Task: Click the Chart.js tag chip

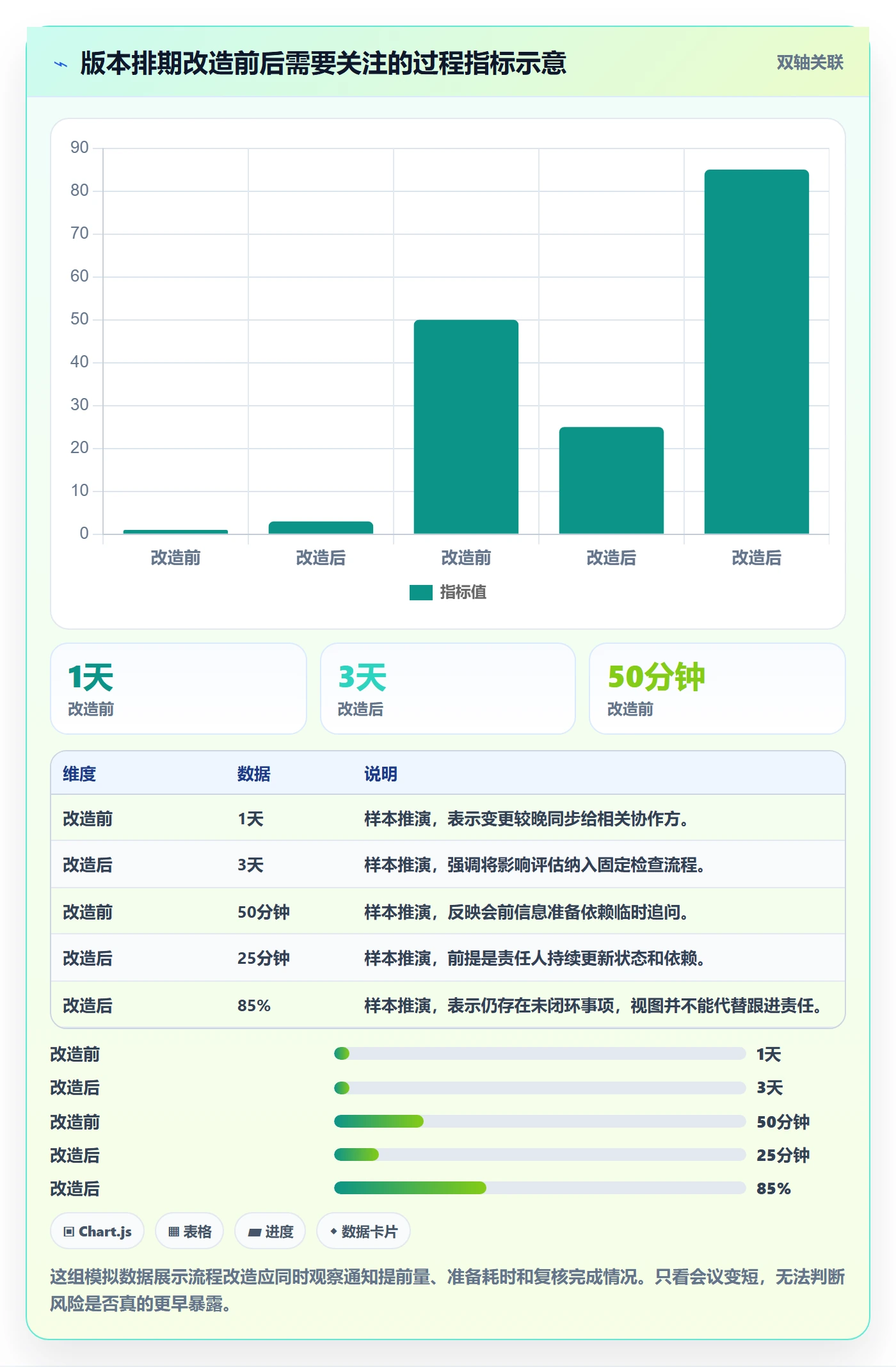Action: (97, 1231)
